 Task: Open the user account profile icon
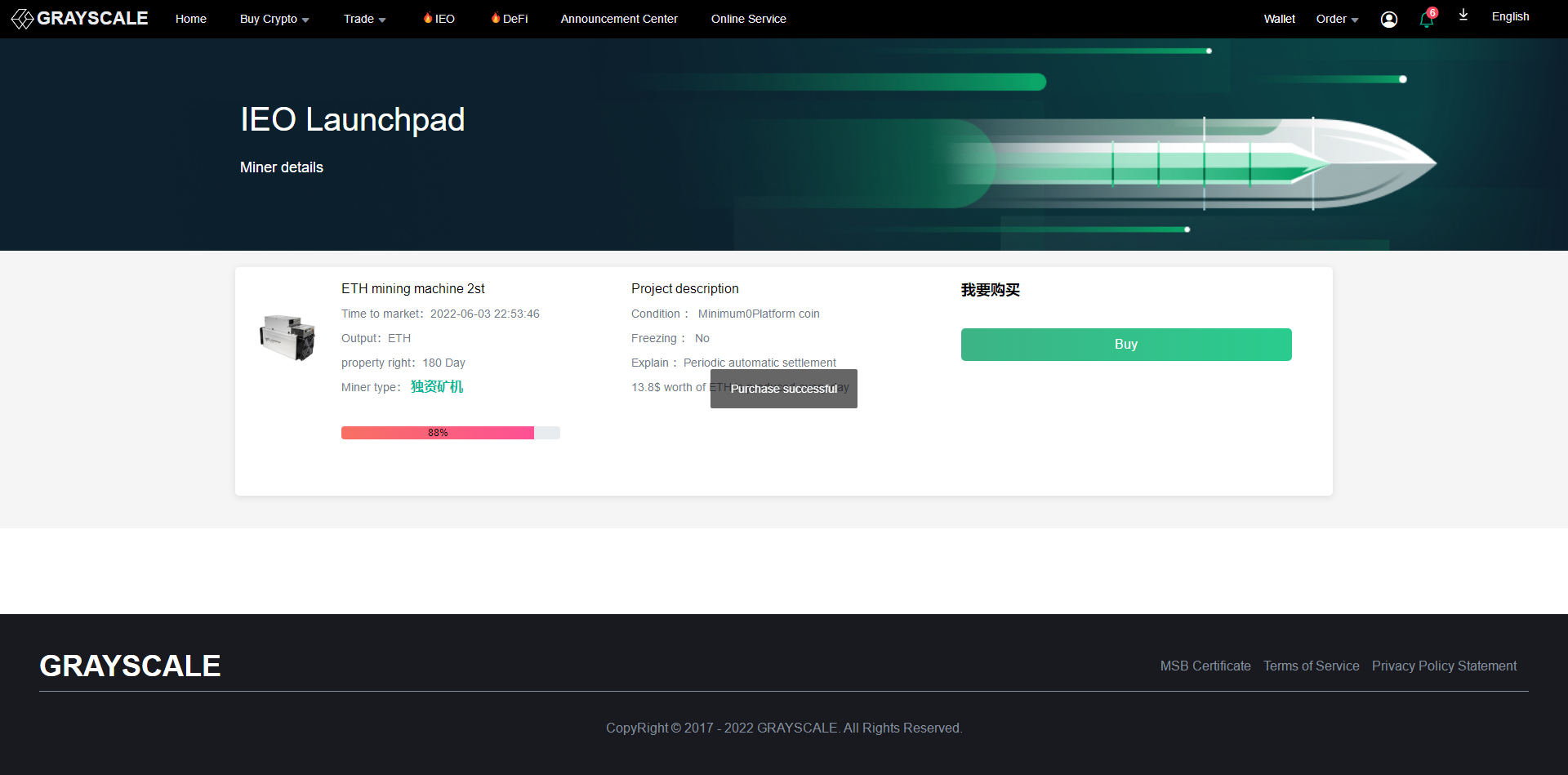point(1388,19)
